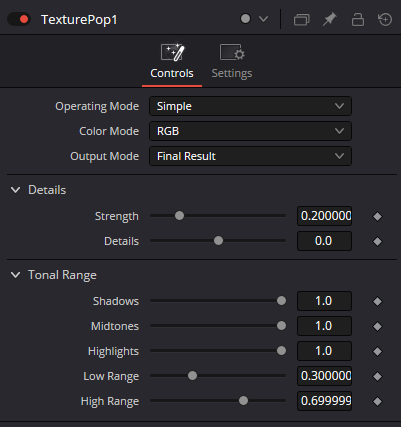
Task: Click the reset node icon
Action: pos(385,19)
